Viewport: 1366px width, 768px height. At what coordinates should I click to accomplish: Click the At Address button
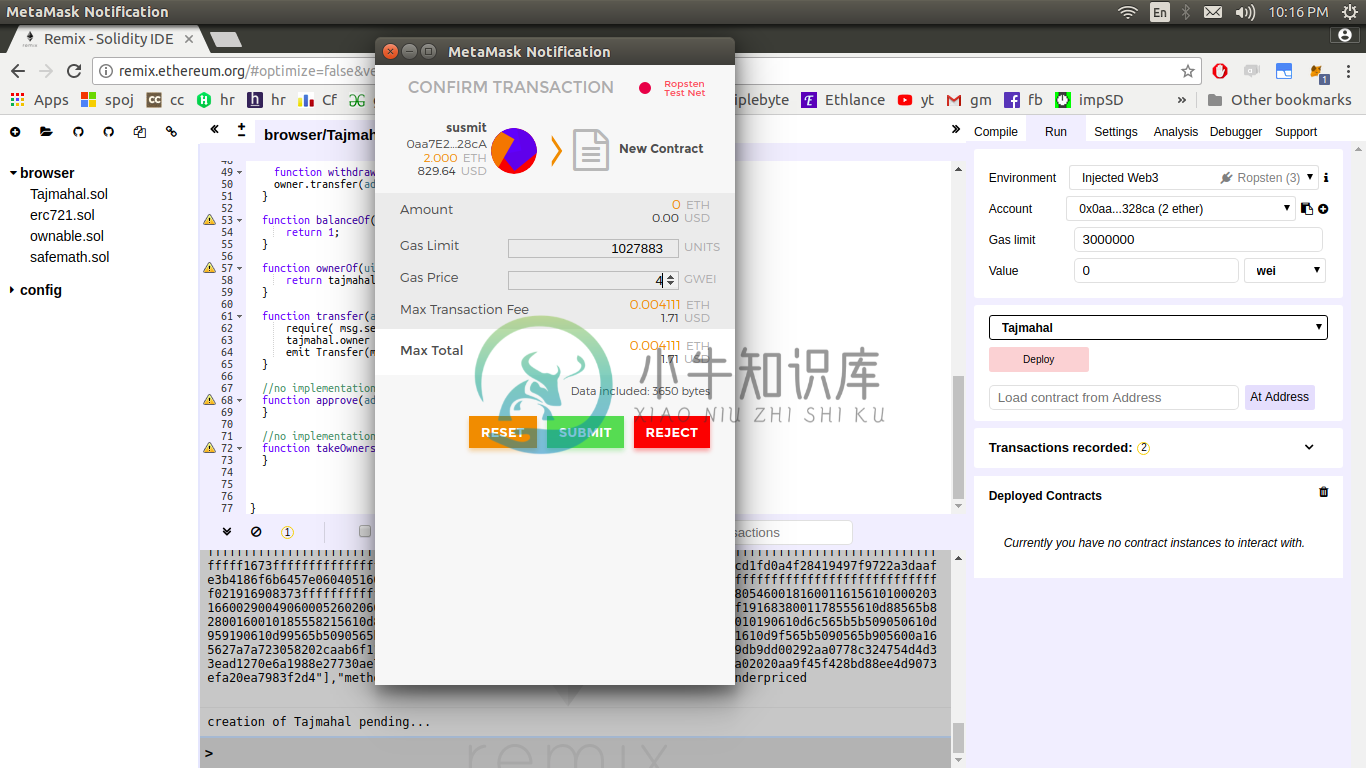[x=1279, y=397]
